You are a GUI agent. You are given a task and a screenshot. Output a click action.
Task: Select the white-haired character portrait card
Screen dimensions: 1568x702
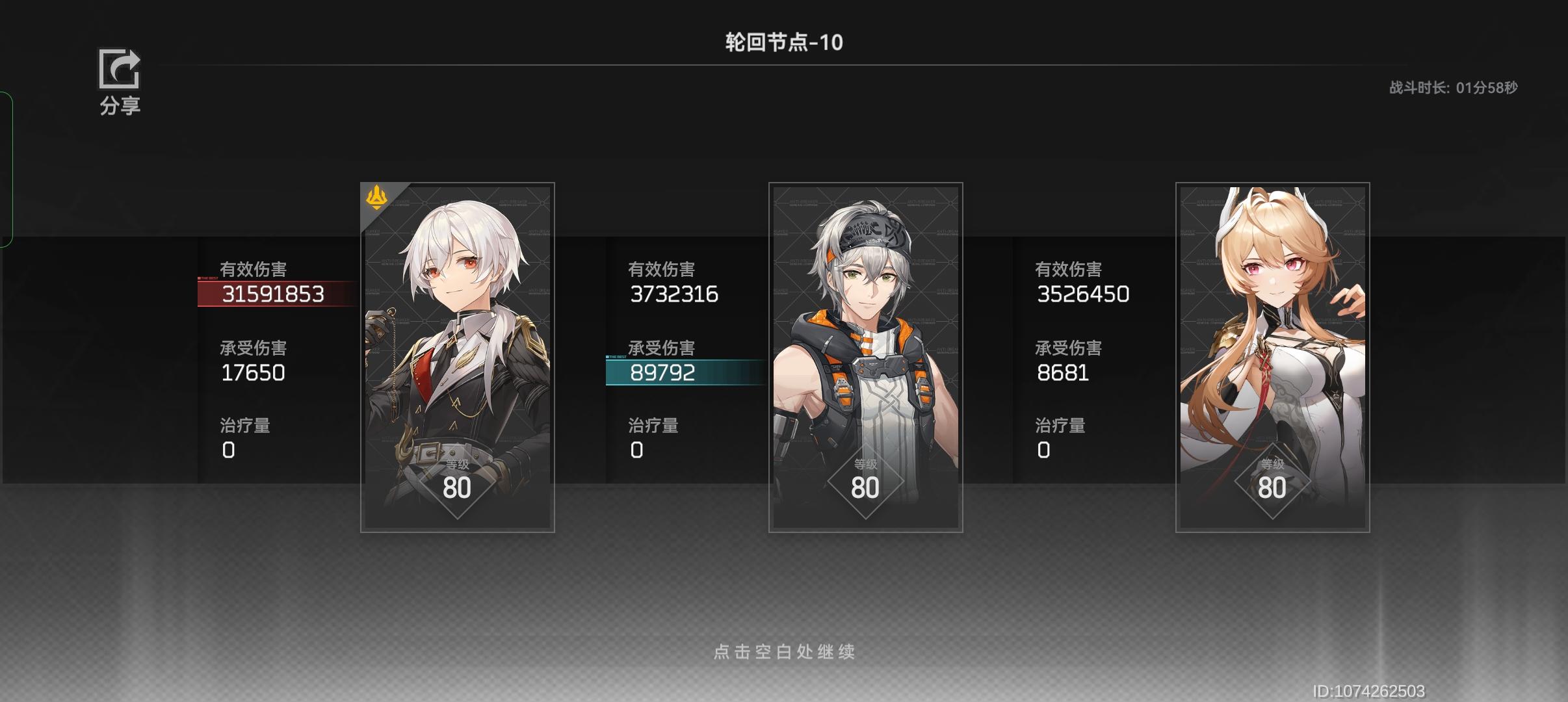pos(457,357)
